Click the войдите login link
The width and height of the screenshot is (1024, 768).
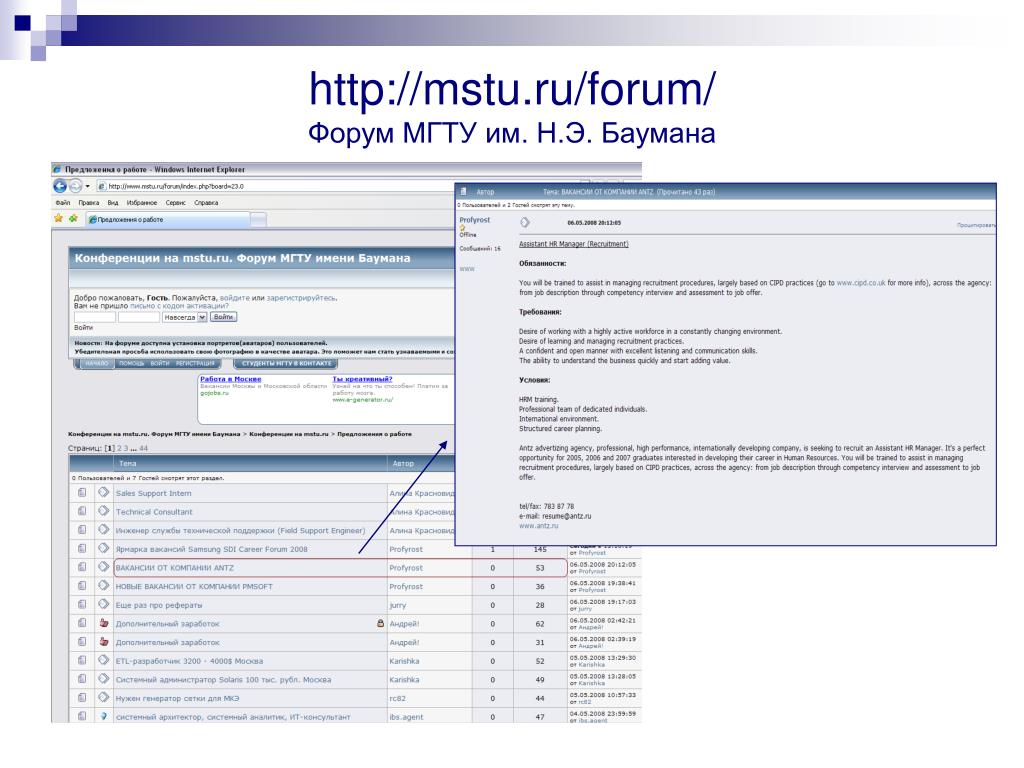pos(234,298)
